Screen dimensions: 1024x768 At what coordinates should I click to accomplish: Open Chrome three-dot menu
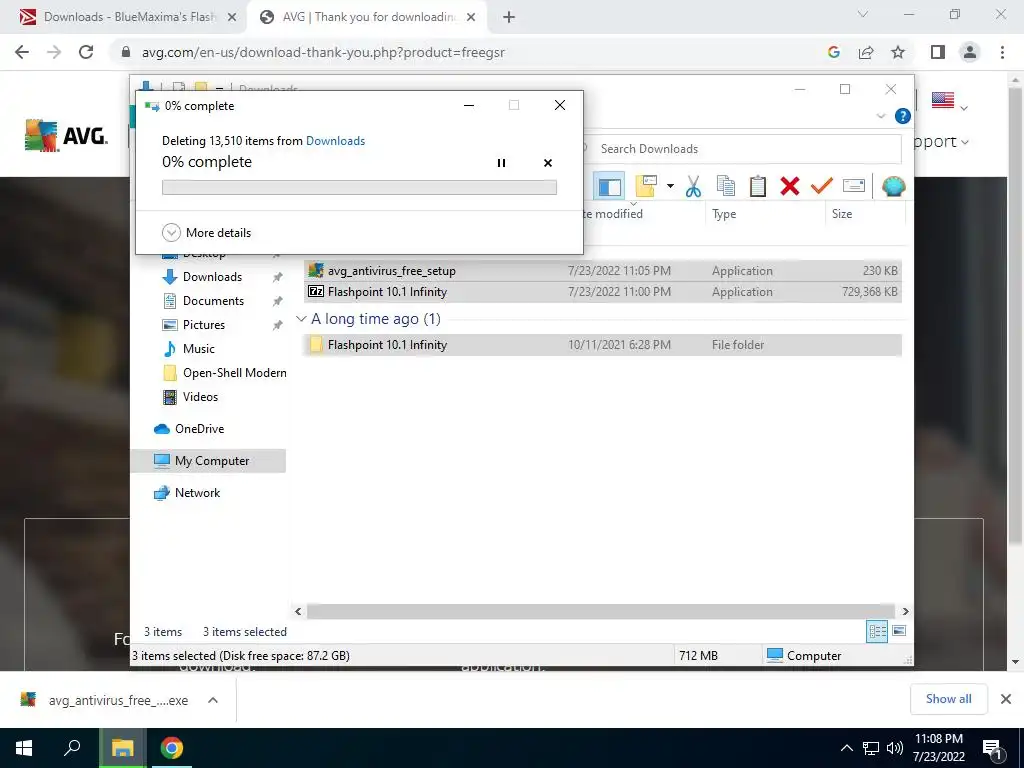(x=1002, y=52)
